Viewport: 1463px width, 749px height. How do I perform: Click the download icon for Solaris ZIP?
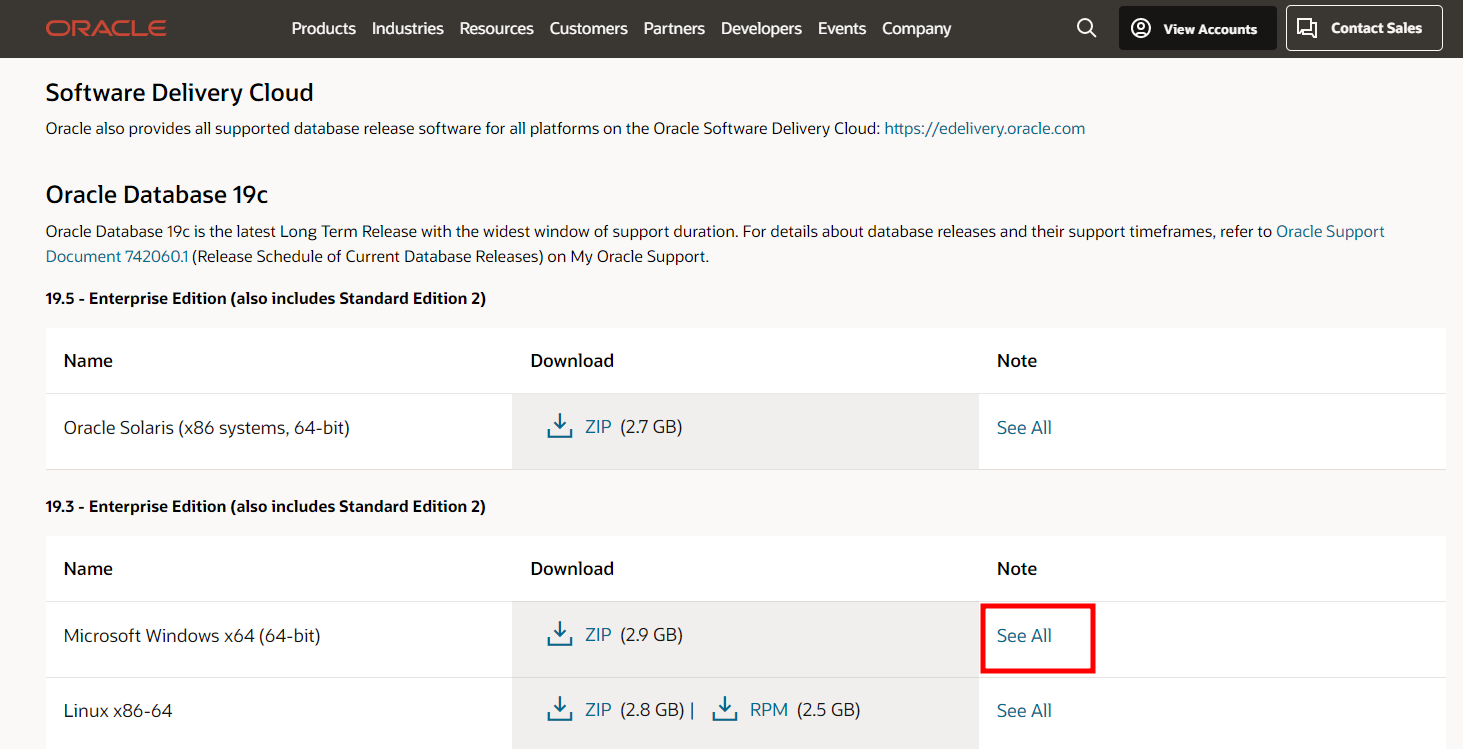point(560,427)
